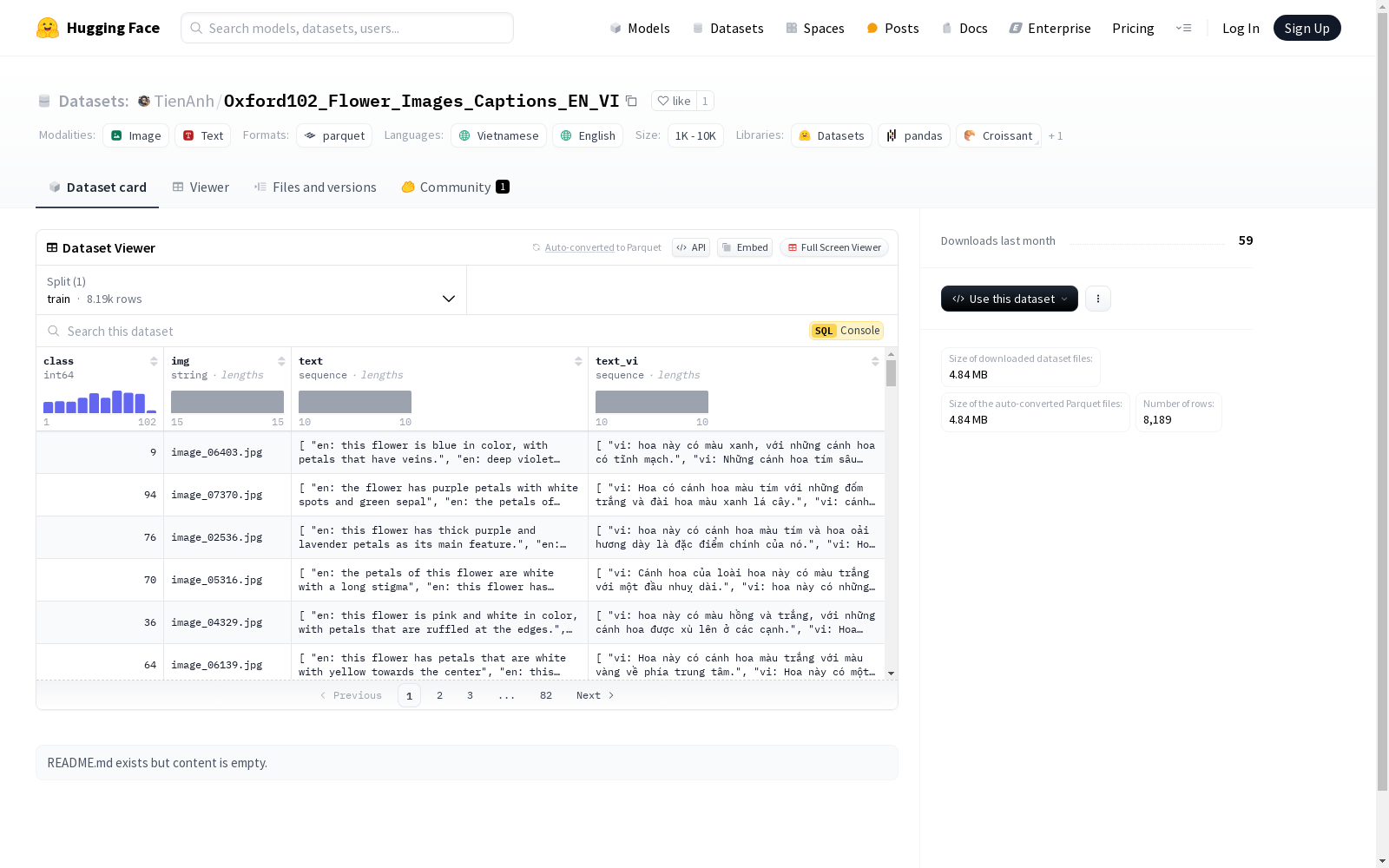The height and width of the screenshot is (868, 1389).
Task: Filter by Vietnamese language tag
Action: (498, 135)
